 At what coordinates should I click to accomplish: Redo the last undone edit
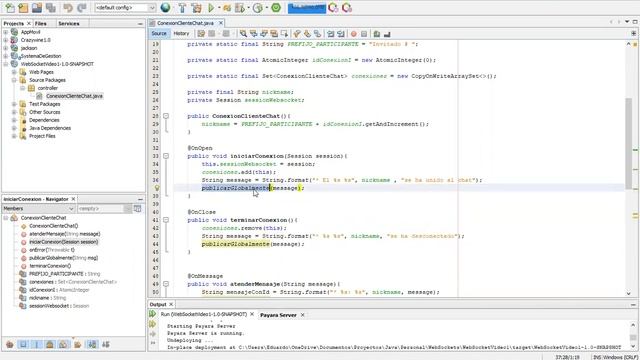[x=82, y=8]
